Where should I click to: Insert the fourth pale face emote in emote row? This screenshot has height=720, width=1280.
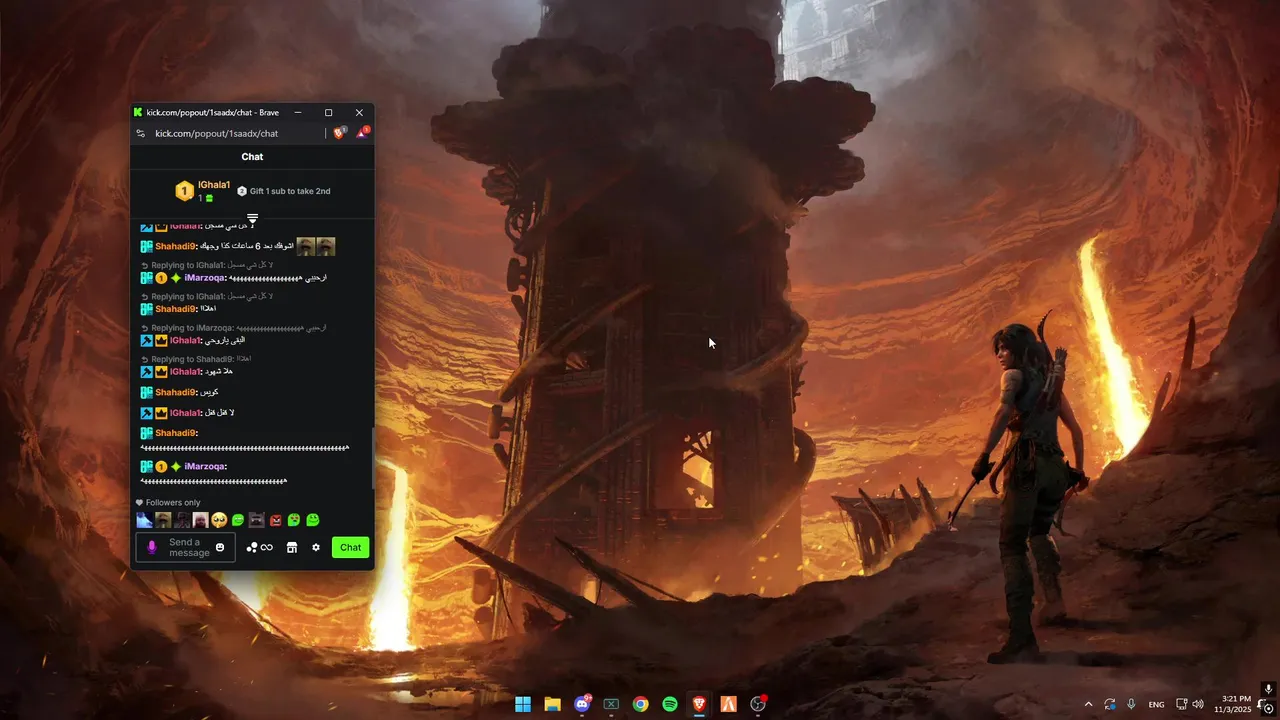[x=200, y=520]
